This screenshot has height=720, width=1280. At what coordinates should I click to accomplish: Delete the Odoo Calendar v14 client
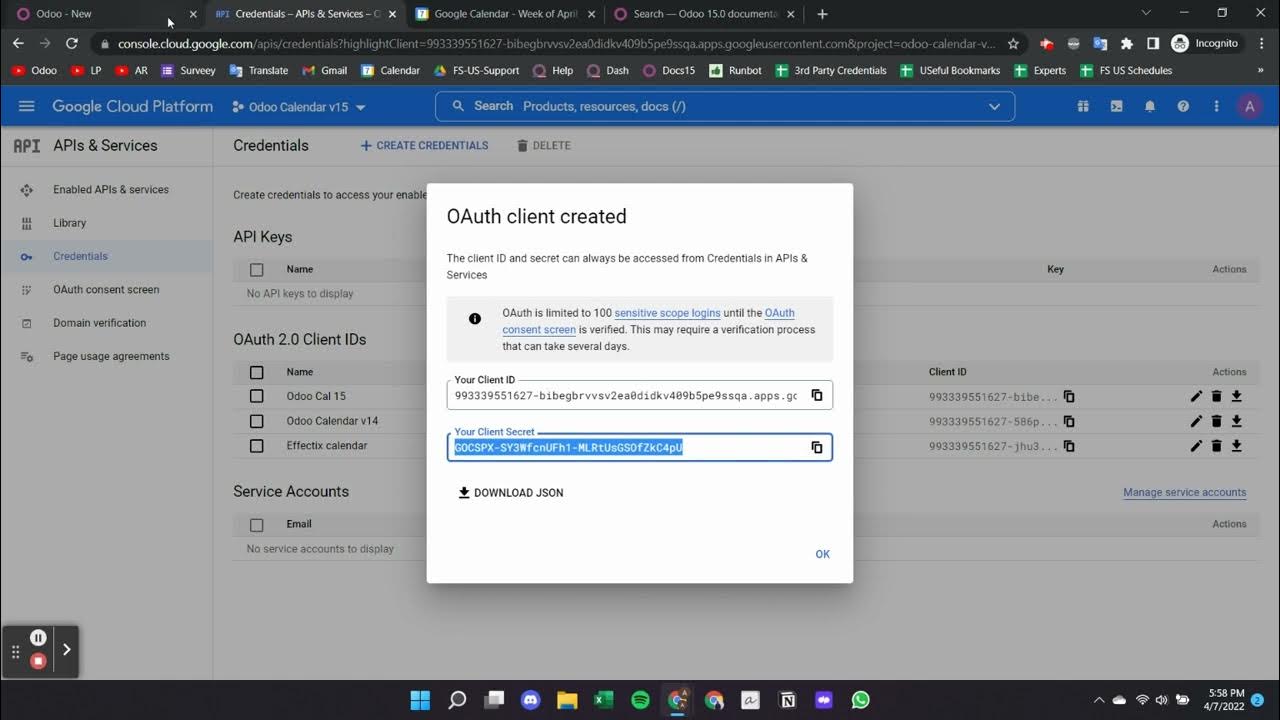point(1216,421)
